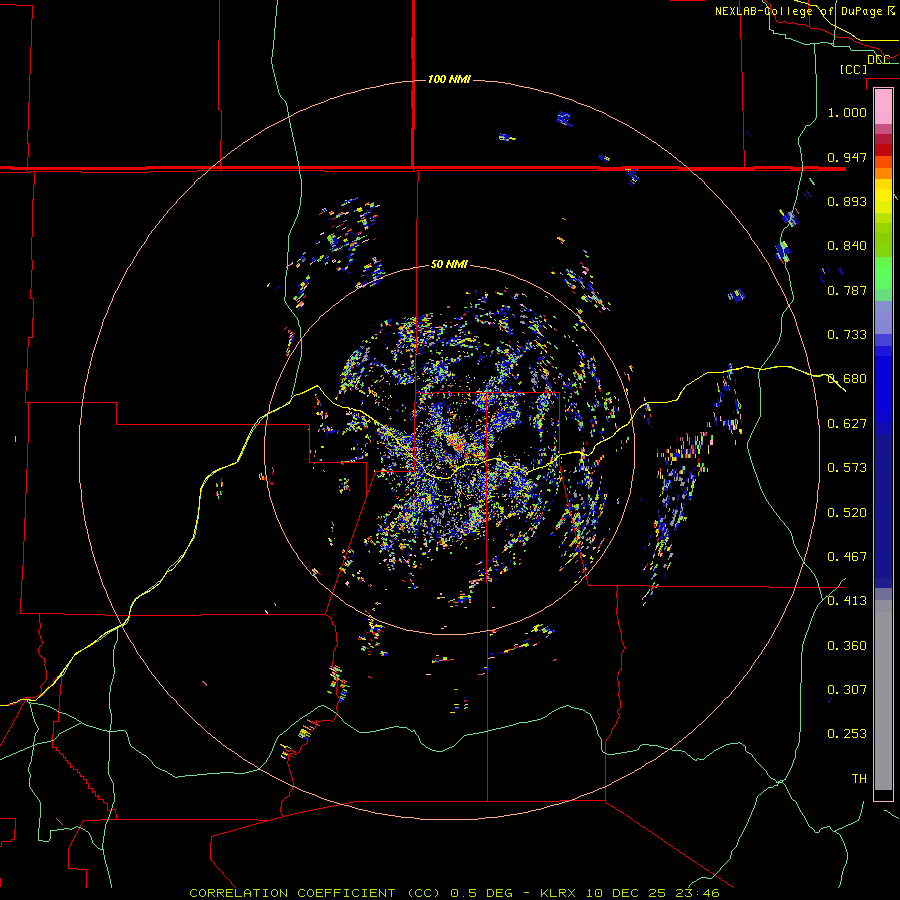Click the 0.413 scale value

pyautogui.click(x=847, y=601)
